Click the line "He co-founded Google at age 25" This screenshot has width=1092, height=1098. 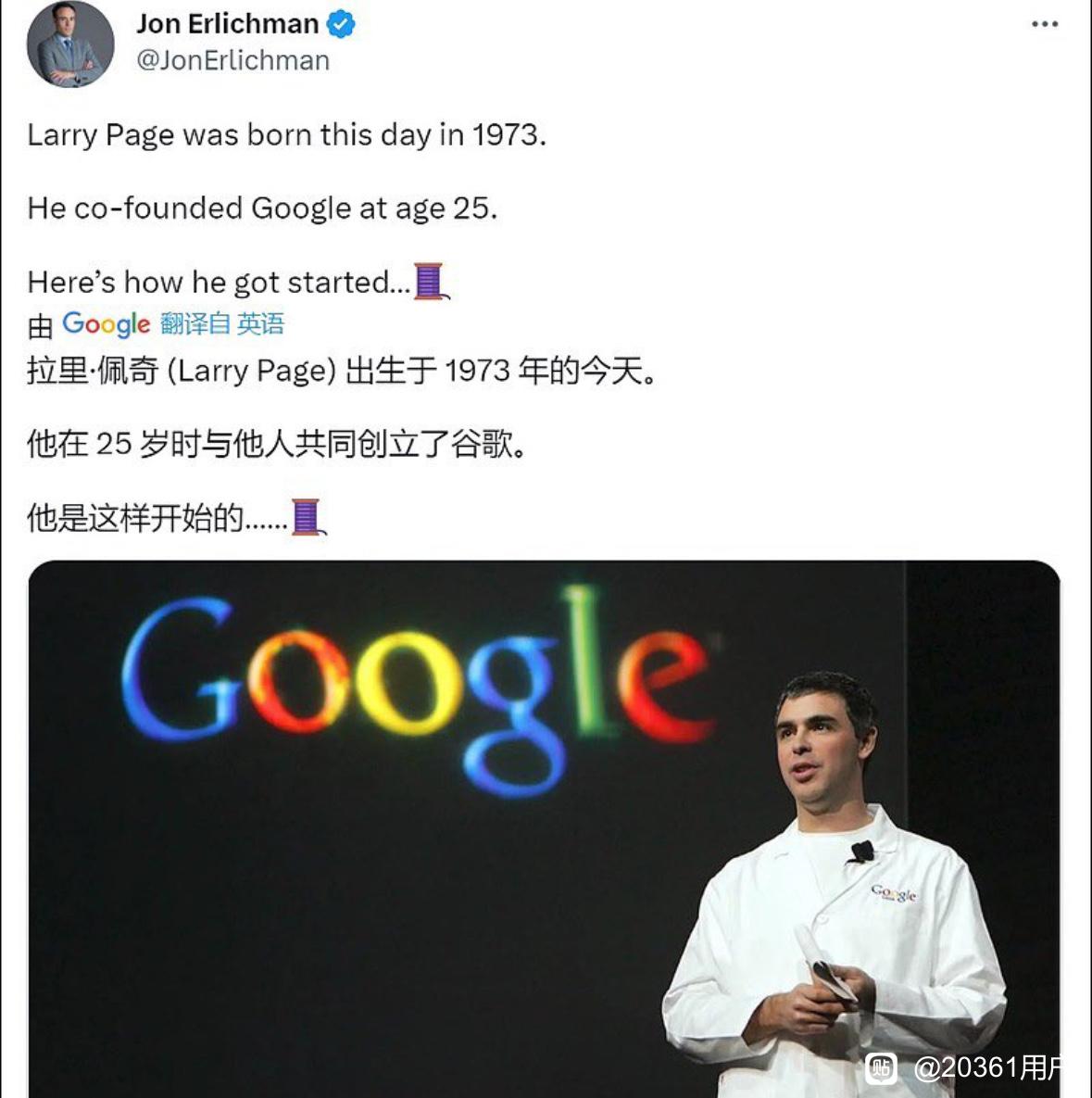pyautogui.click(x=262, y=208)
